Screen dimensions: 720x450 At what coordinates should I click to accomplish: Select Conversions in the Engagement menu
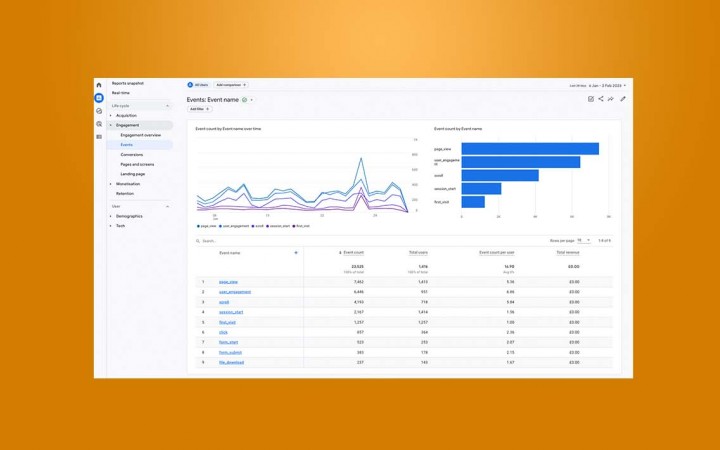tap(132, 155)
